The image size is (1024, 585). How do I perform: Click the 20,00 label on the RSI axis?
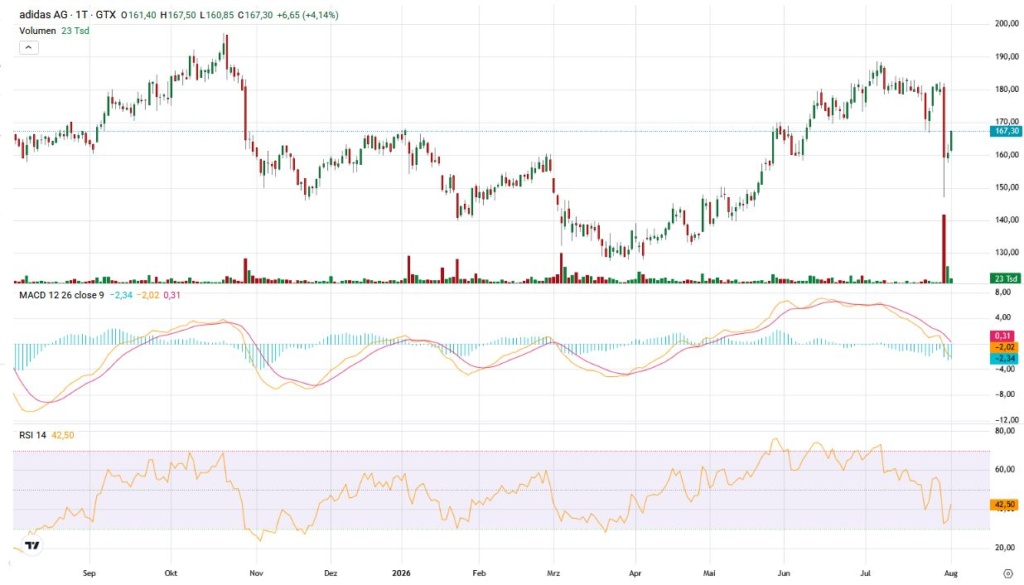coord(1004,548)
